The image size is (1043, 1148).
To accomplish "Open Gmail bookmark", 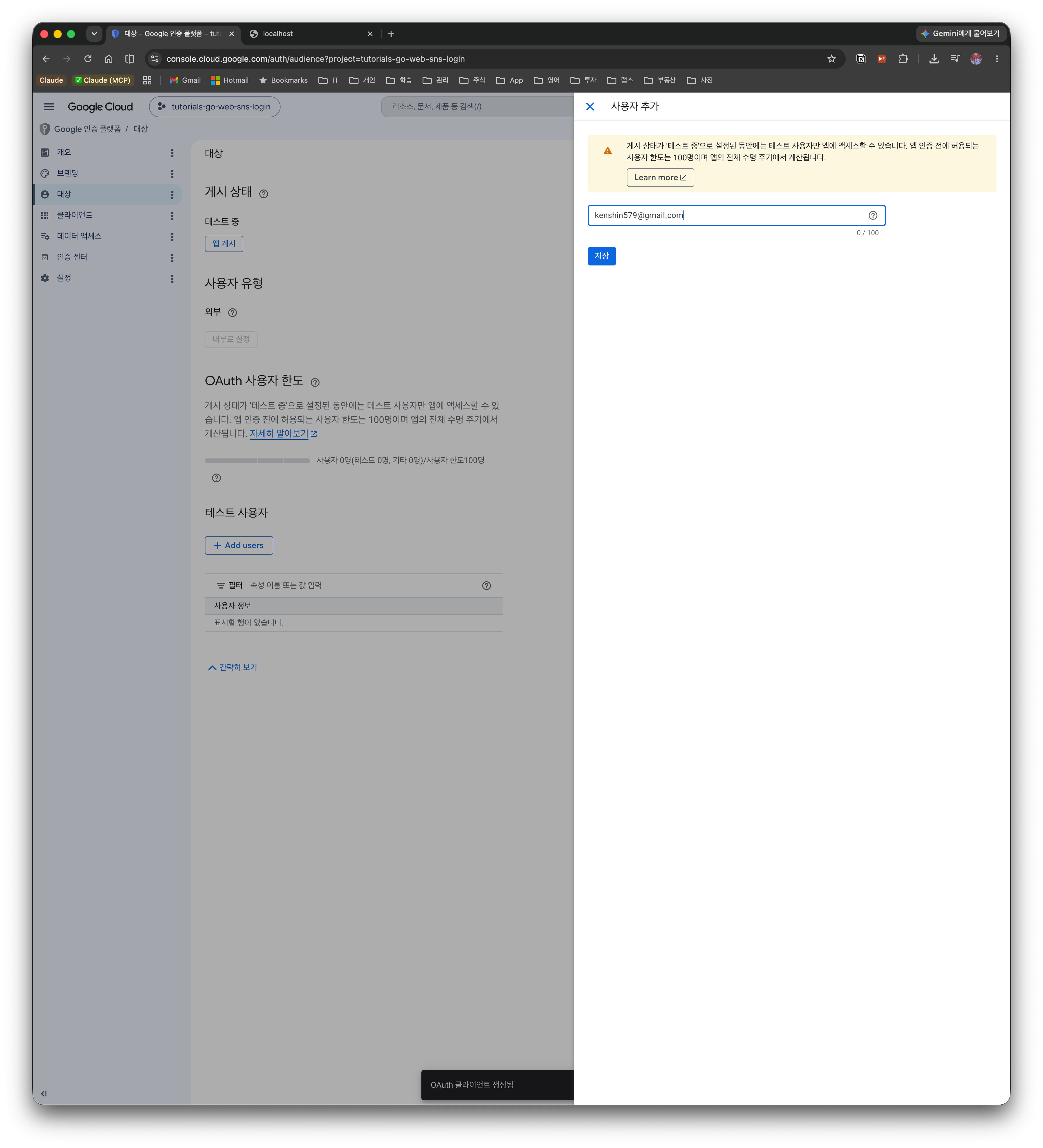I will click(185, 80).
